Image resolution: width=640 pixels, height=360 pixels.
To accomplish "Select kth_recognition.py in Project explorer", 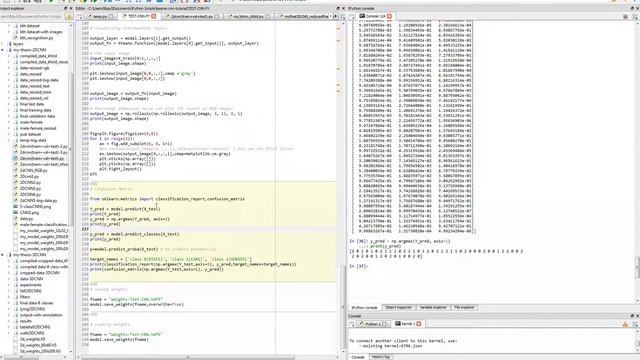I will [x=36, y=38].
